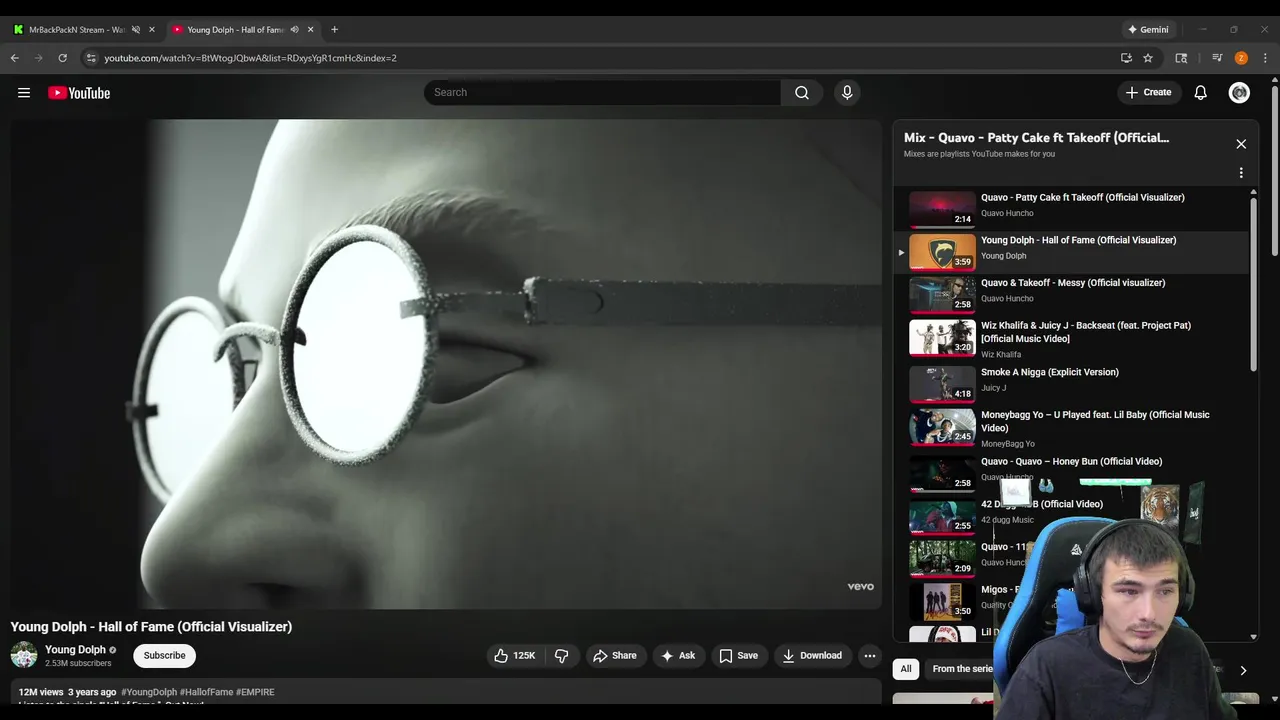
Task: Open Gemini in Chrome
Action: click(1148, 29)
